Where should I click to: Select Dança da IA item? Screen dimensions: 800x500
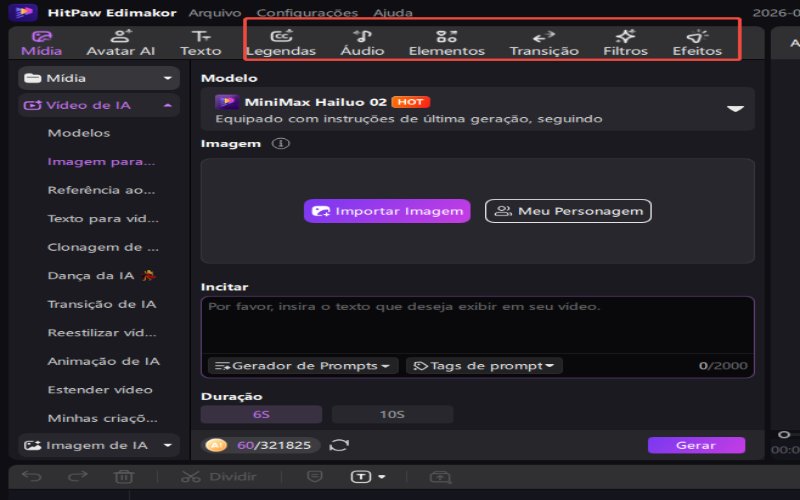tap(101, 276)
